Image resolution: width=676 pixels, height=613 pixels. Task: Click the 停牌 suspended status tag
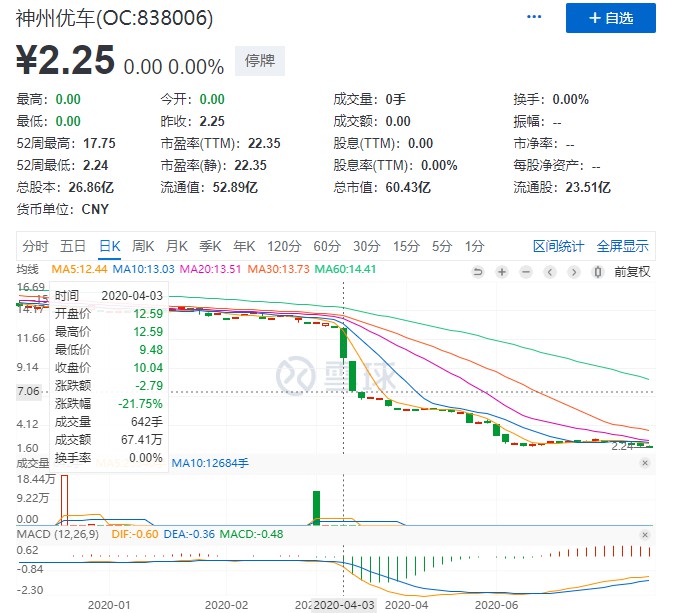coord(260,61)
